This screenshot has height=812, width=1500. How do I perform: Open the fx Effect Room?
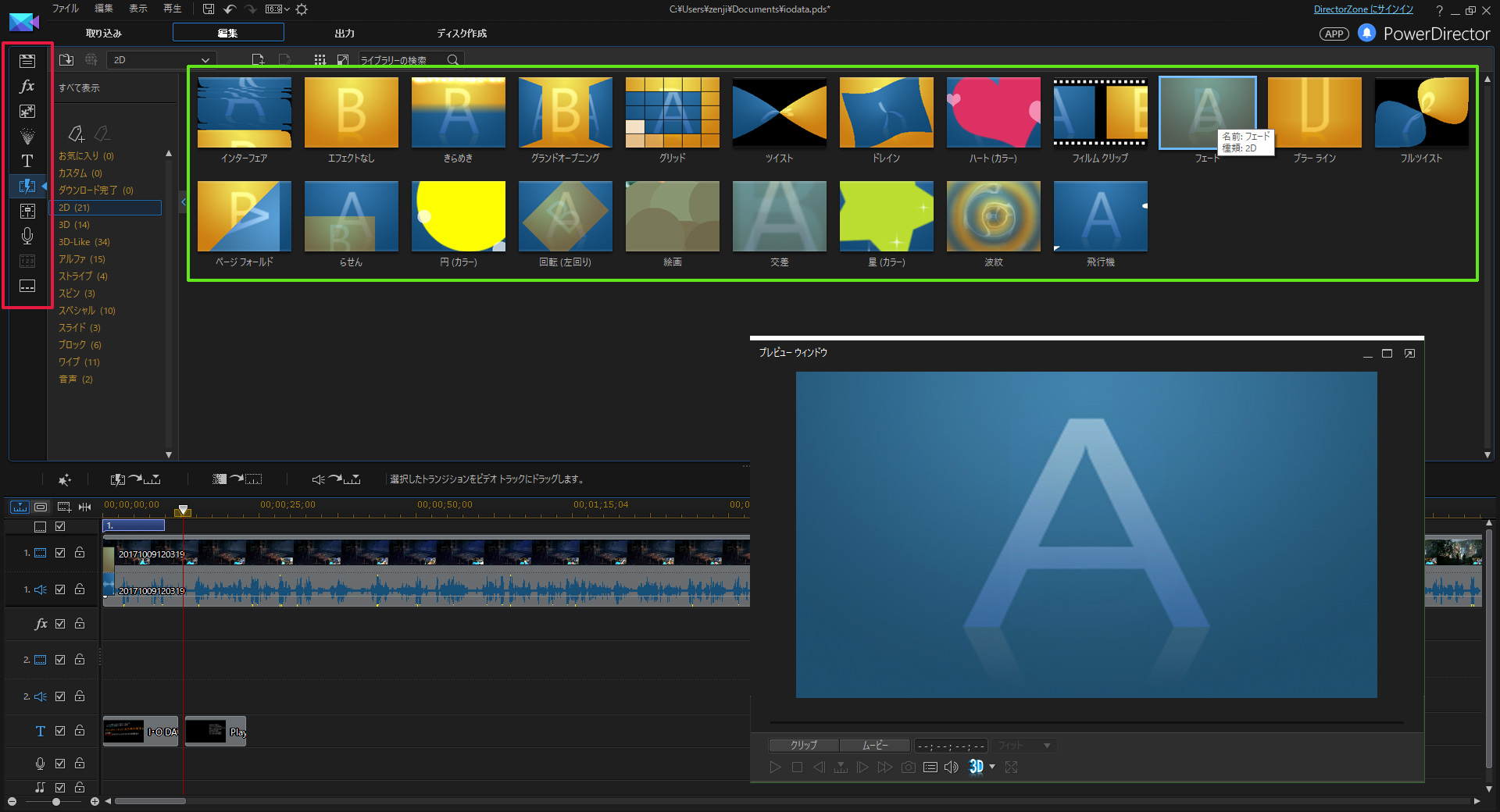[27, 86]
